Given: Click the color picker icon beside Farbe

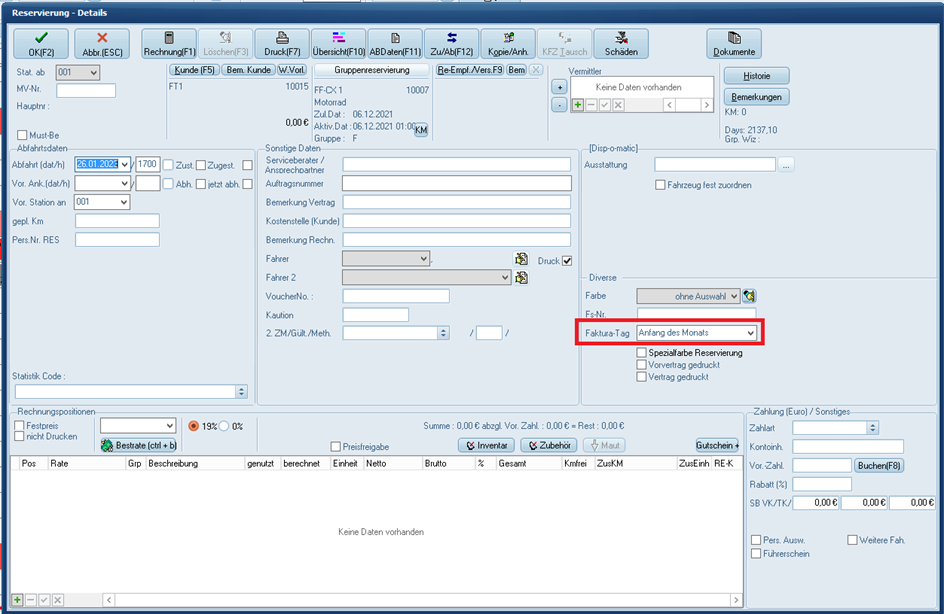Looking at the screenshot, I should (x=749, y=296).
